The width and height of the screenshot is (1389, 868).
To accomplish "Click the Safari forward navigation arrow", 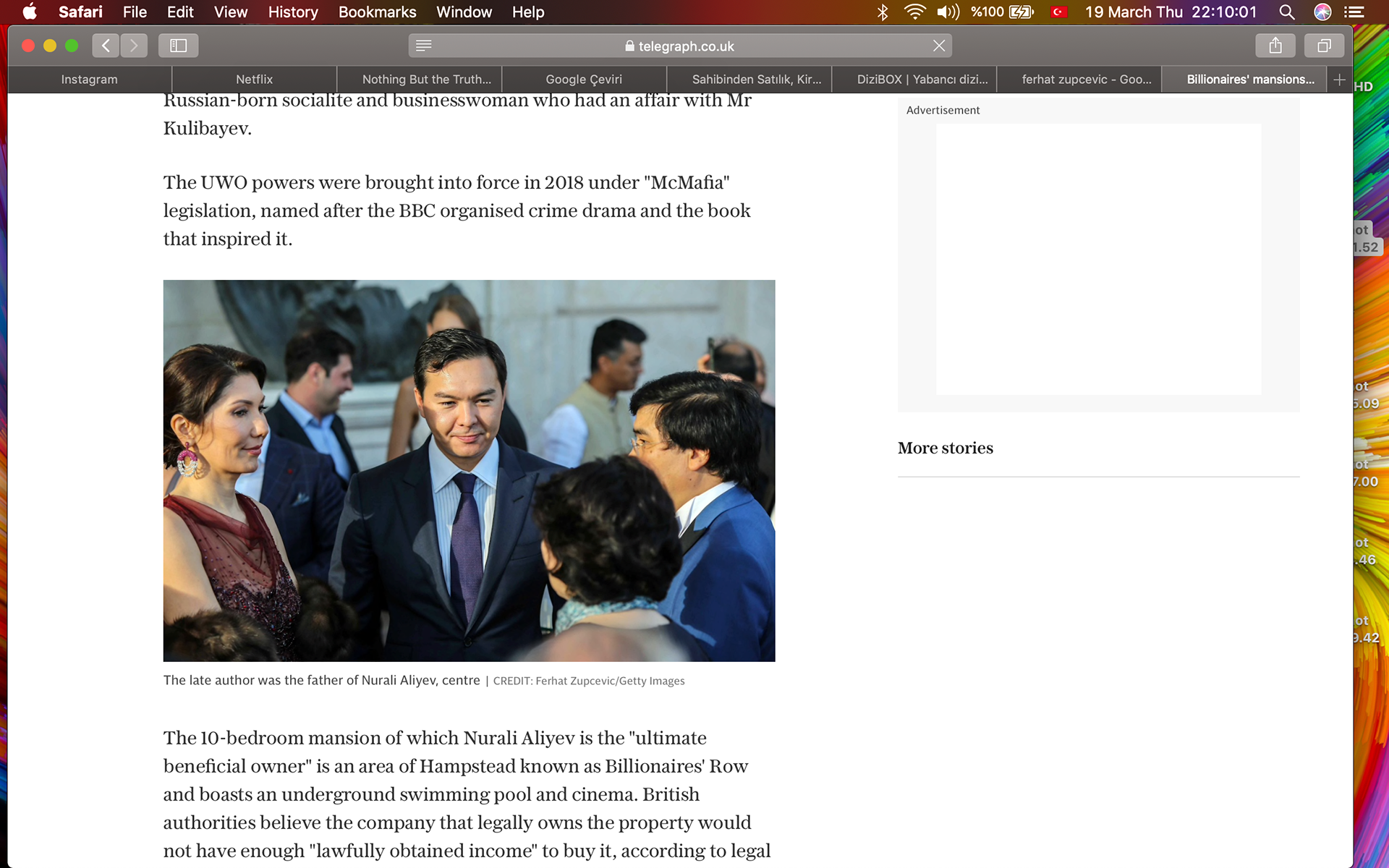I will point(134,46).
